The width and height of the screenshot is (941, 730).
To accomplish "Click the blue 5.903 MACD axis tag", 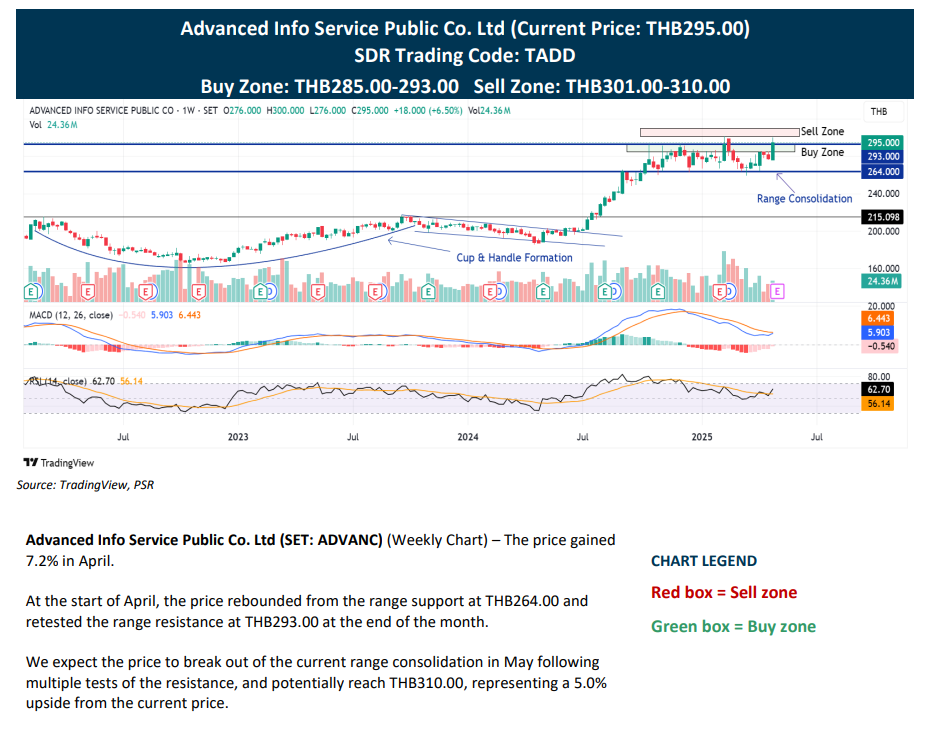I will (879, 332).
